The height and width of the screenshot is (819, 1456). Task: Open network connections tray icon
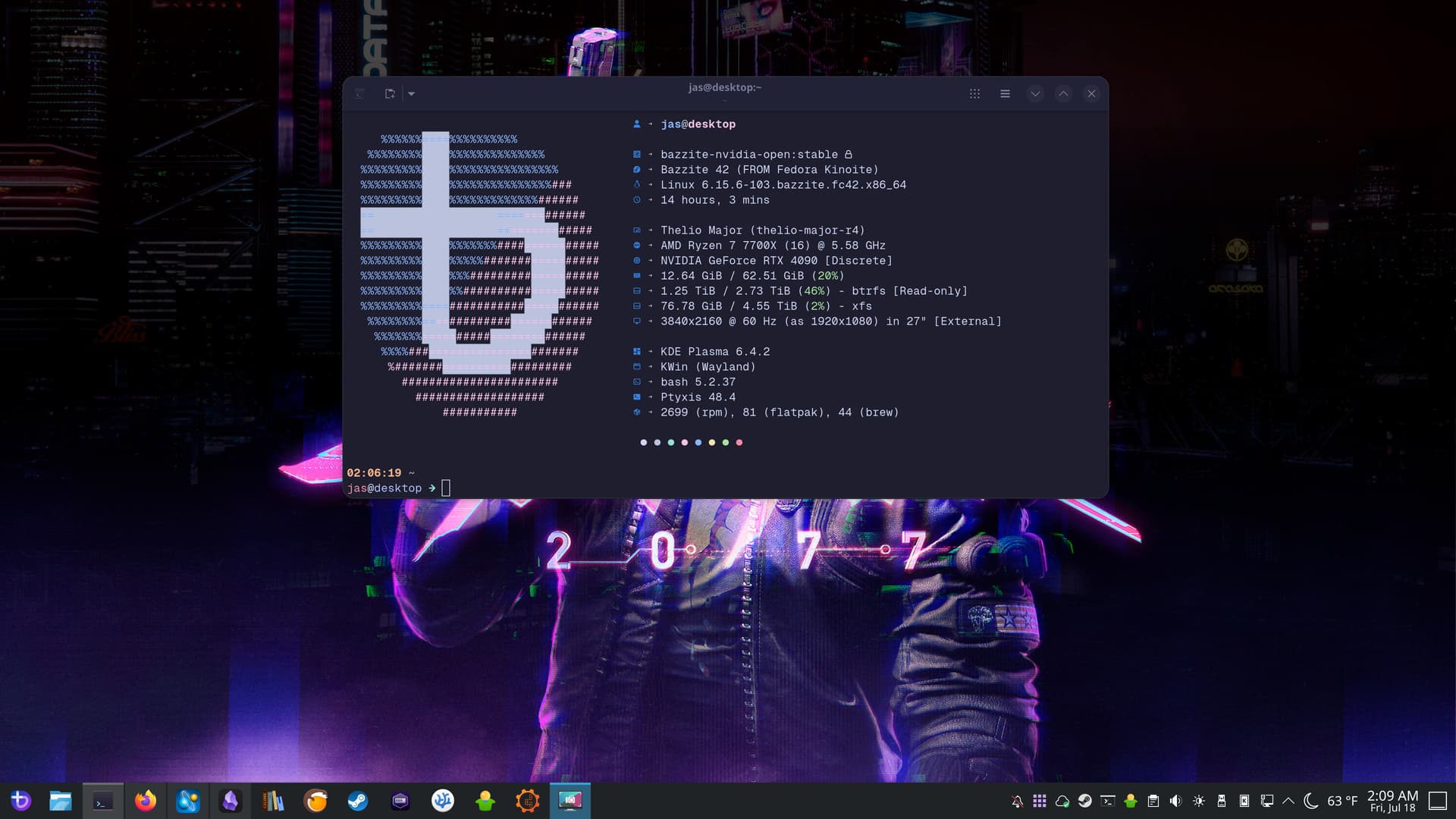pyautogui.click(x=1267, y=801)
